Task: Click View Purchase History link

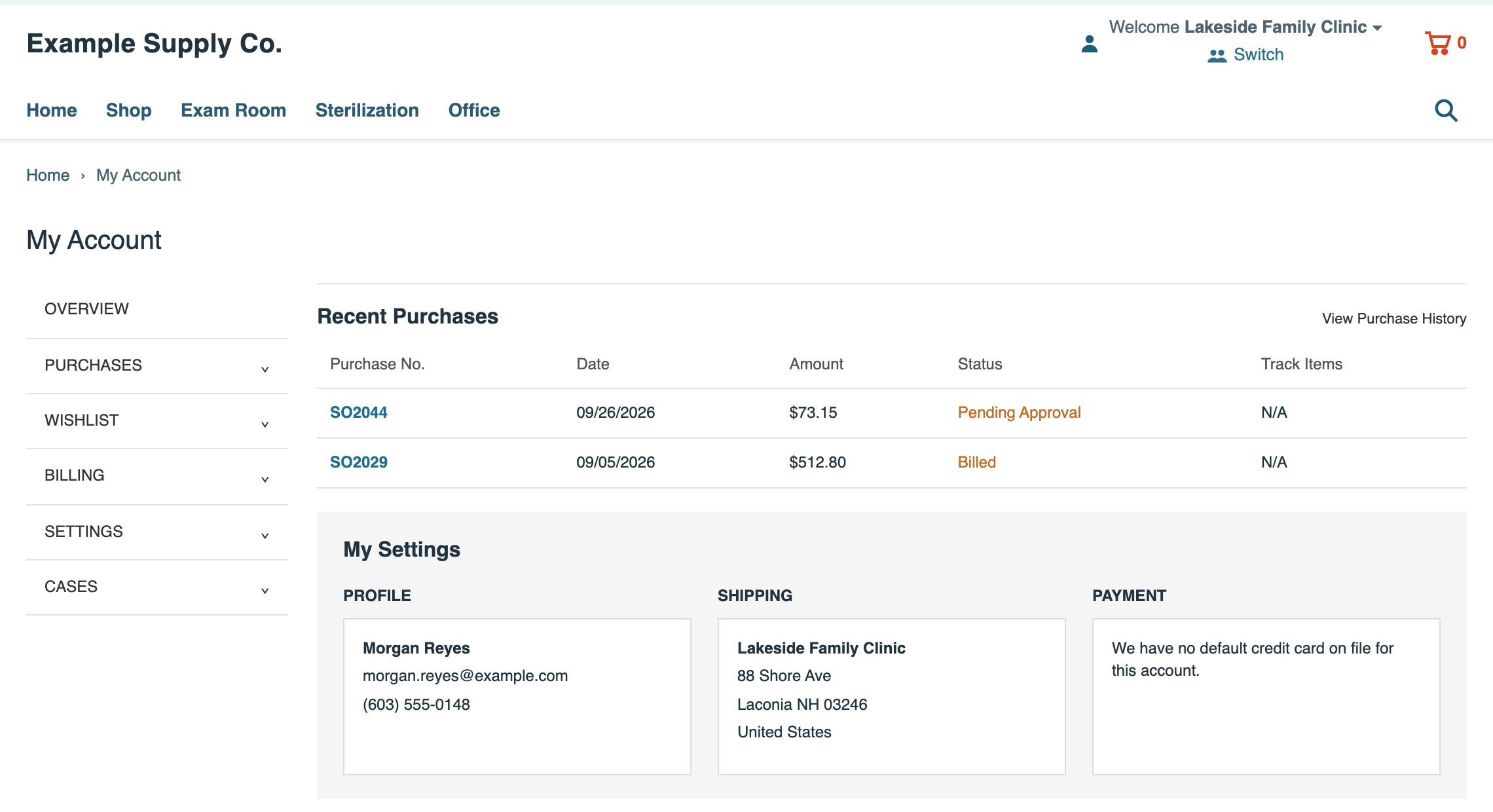Action: click(1394, 318)
